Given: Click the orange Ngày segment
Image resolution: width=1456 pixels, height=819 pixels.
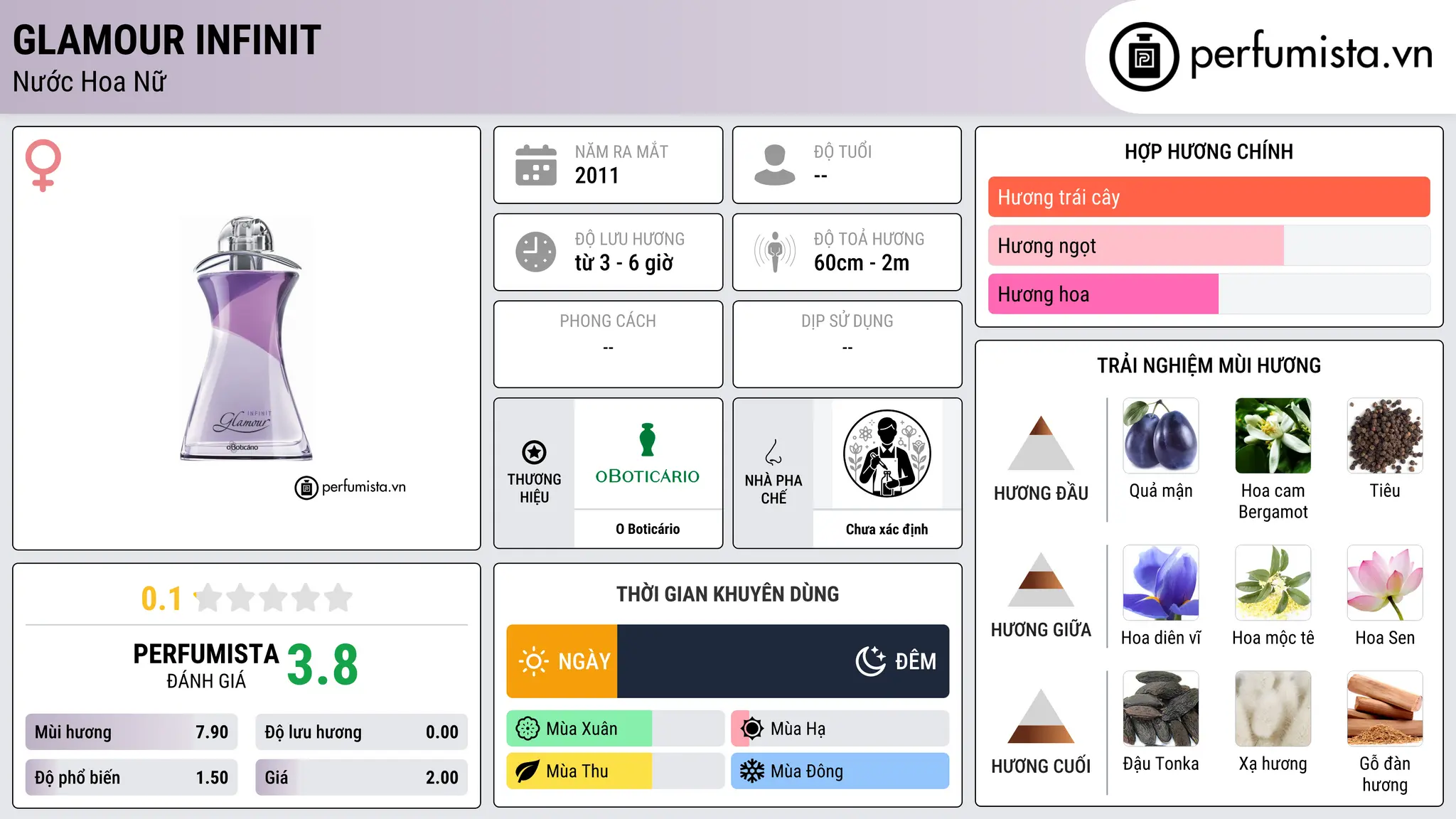Looking at the screenshot, I should (x=562, y=661).
